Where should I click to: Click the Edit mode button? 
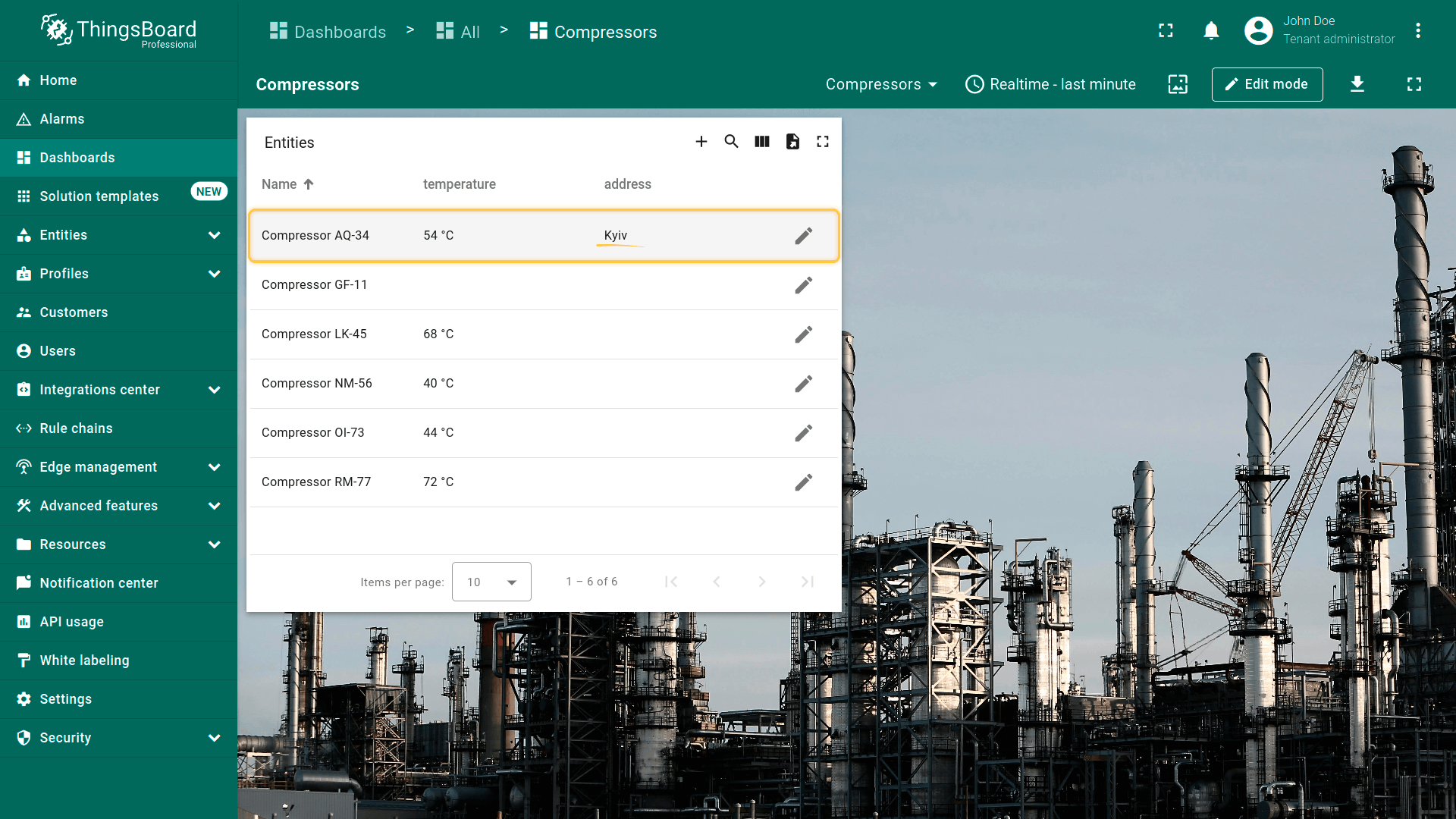[1266, 84]
